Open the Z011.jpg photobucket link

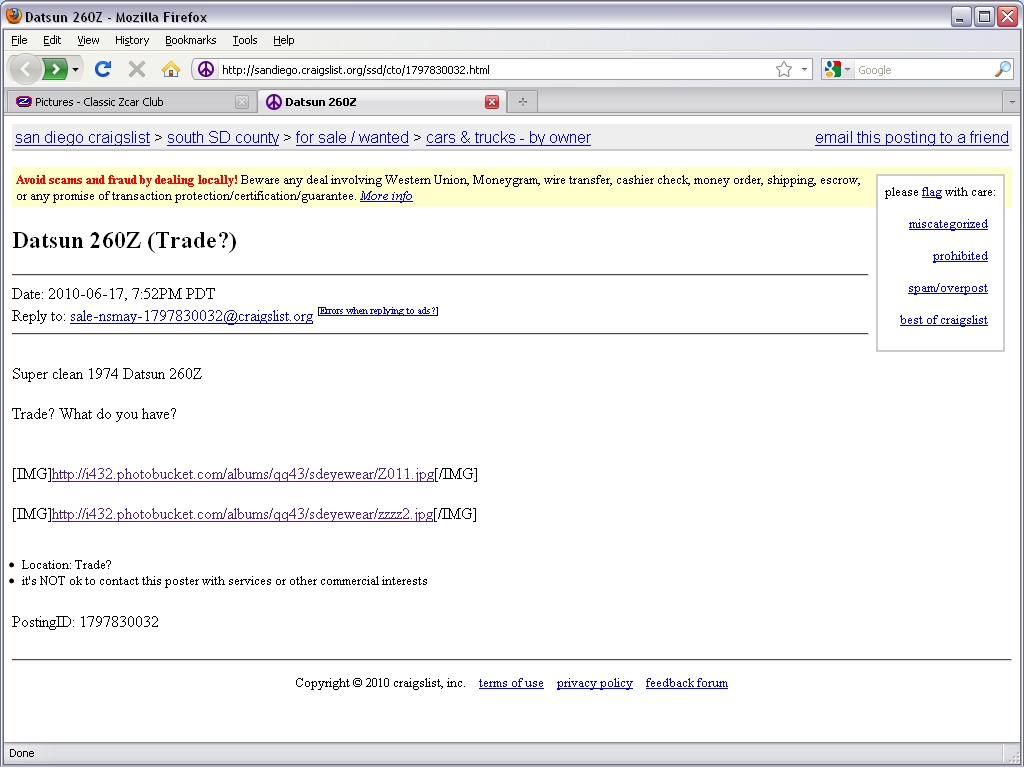[x=242, y=474]
